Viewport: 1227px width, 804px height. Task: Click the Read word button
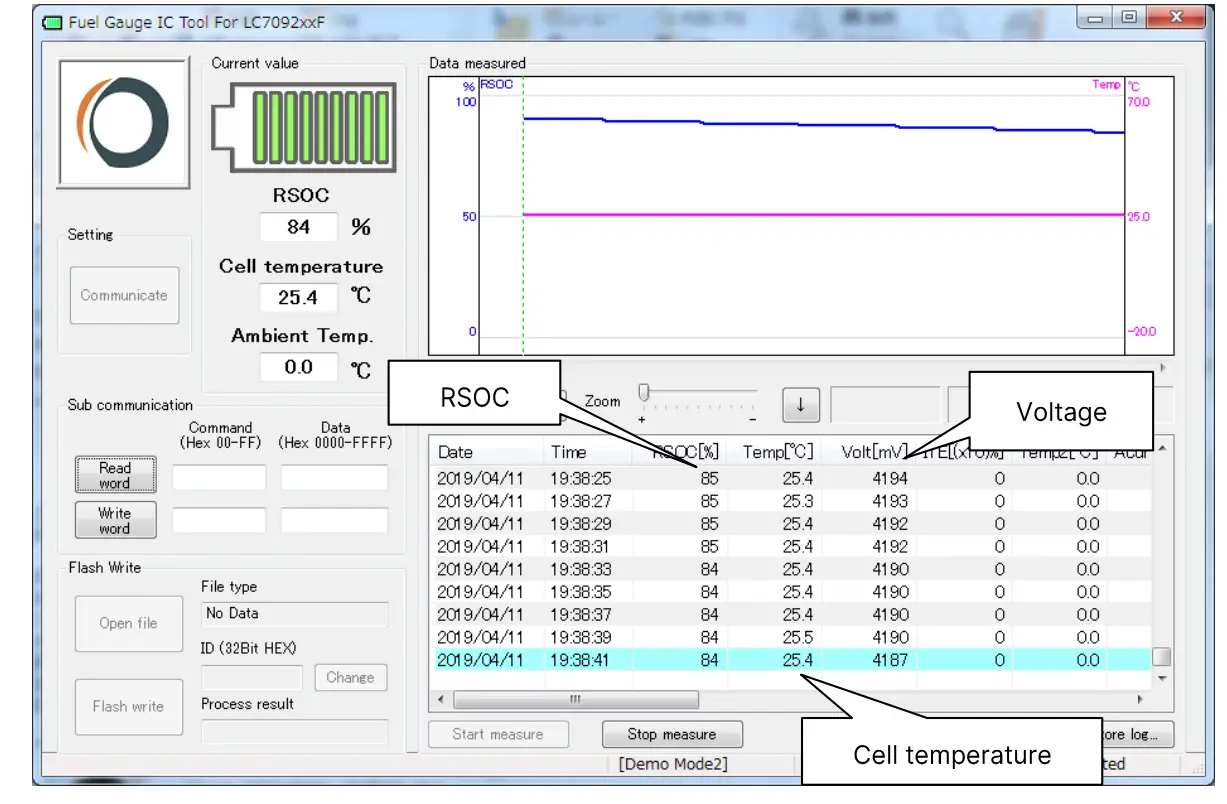click(x=114, y=474)
